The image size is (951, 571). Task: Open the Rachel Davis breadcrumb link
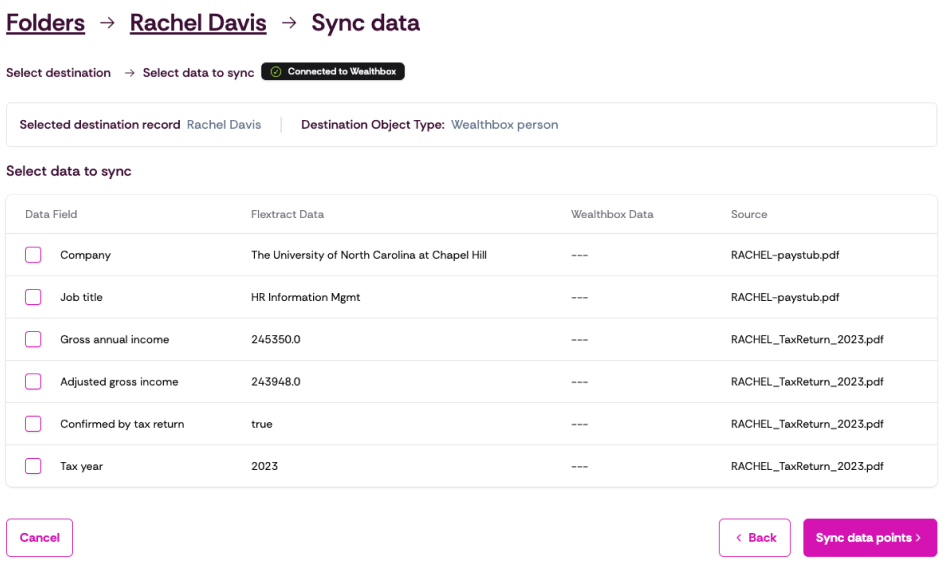click(198, 23)
